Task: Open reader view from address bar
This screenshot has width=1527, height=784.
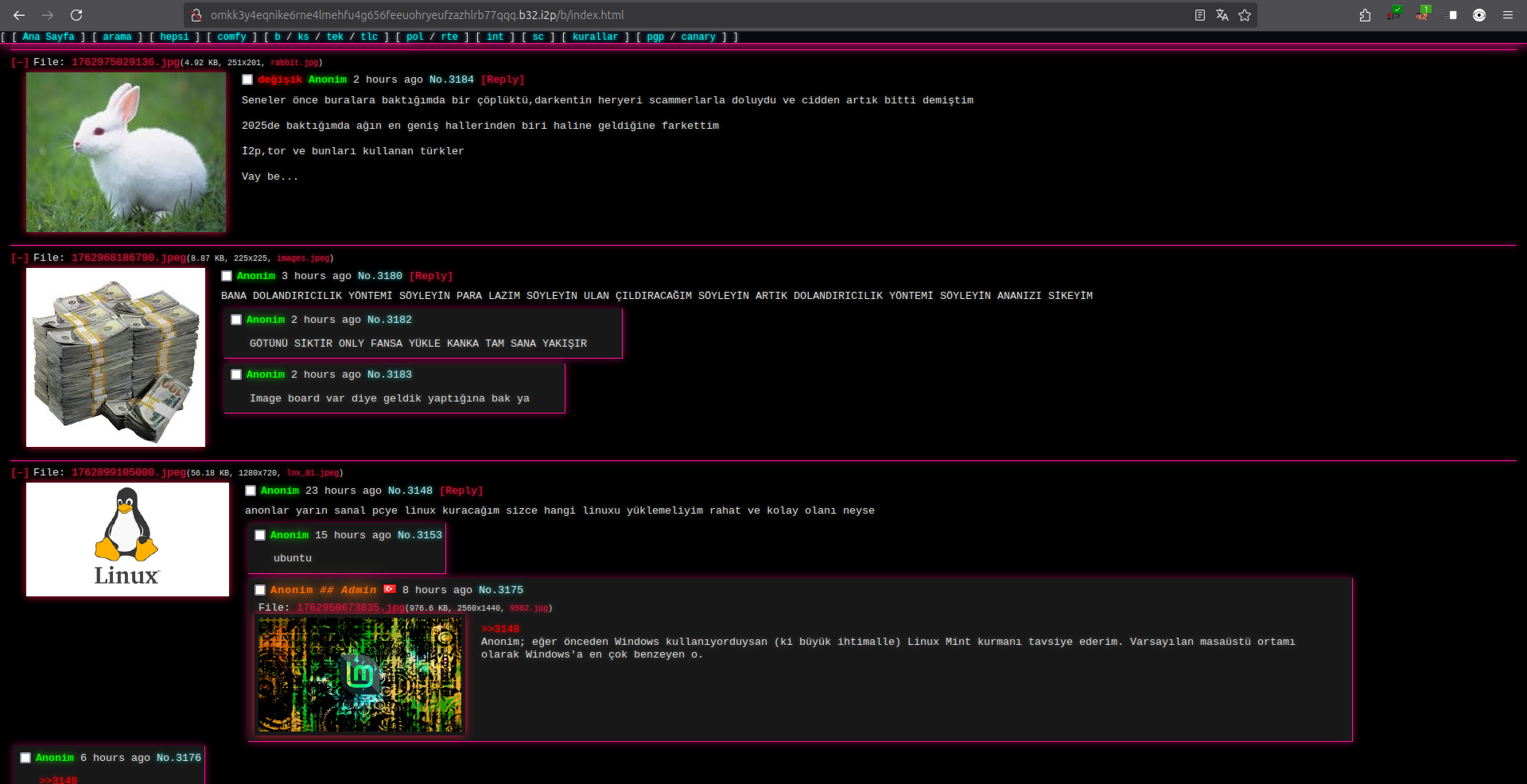Action: coord(1199,15)
